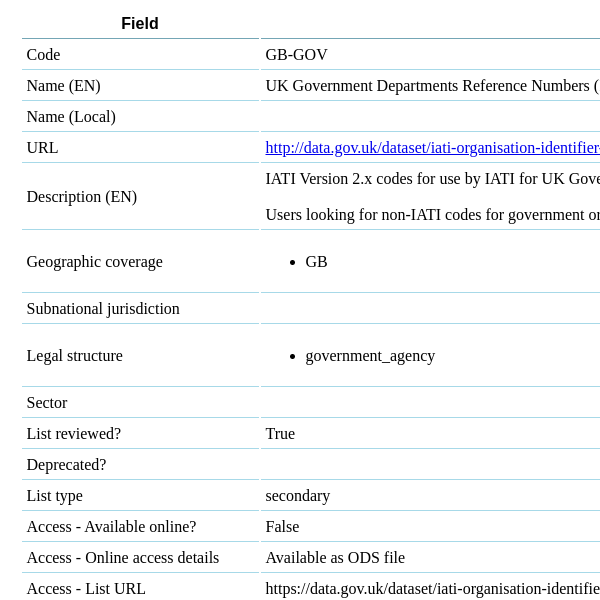Click the Code field label
The image size is (600, 600).
(x=43, y=55)
